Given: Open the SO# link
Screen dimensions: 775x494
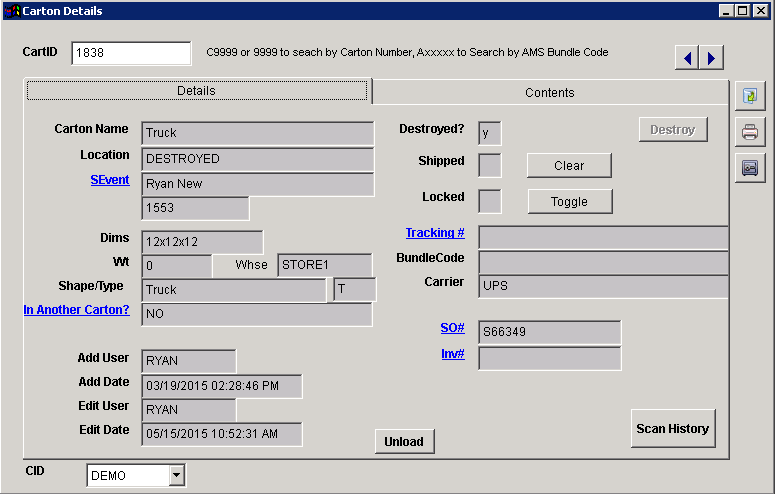Looking at the screenshot, I should coord(452,328).
